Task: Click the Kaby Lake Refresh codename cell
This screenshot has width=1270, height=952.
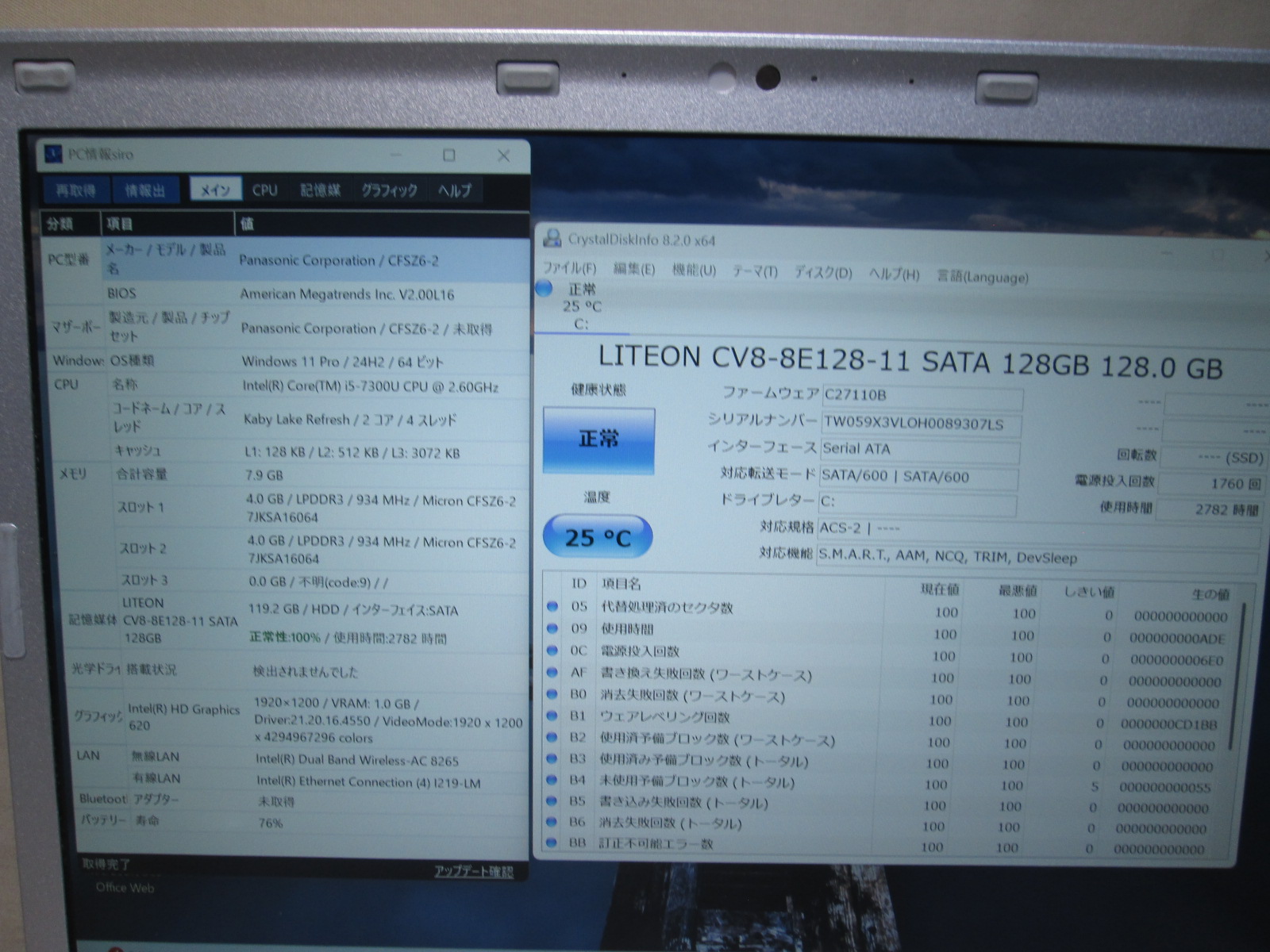Action: point(350,420)
